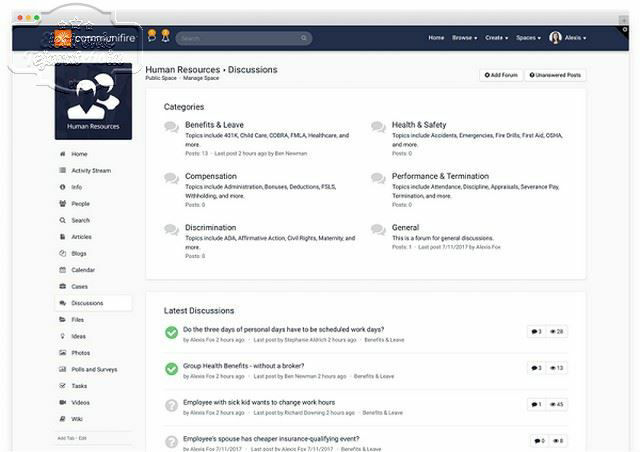
Task: Open the first notification bell icon
Action: click(152, 36)
